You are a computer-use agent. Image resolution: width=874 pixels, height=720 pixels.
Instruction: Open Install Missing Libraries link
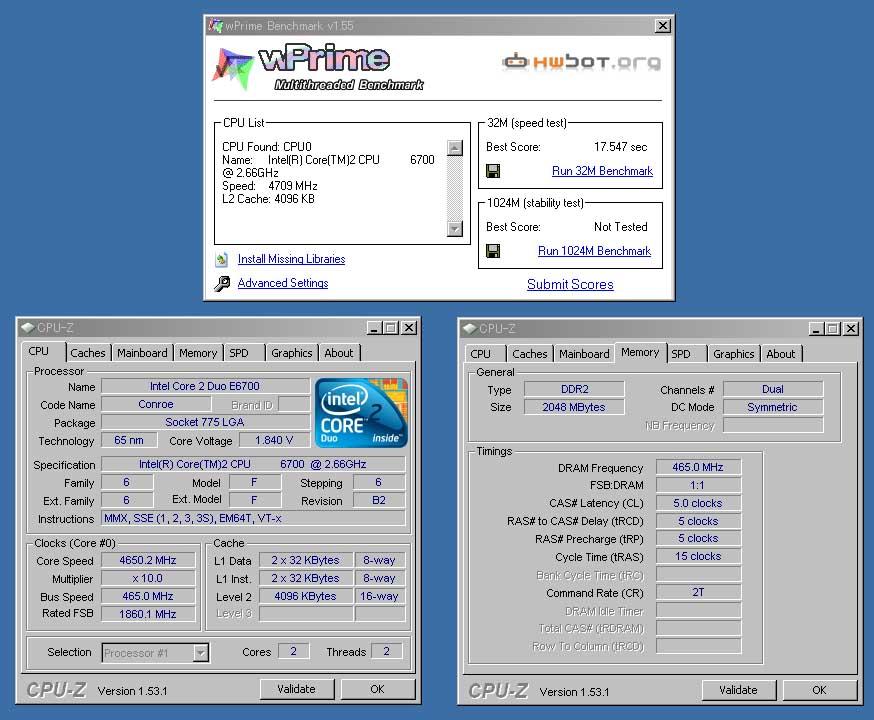[292, 259]
